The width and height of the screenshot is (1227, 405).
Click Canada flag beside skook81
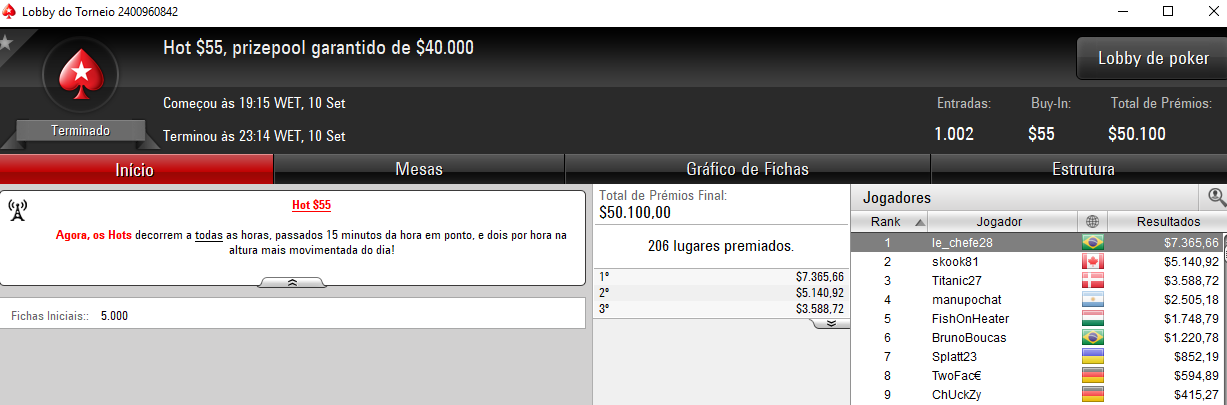(x=1092, y=262)
